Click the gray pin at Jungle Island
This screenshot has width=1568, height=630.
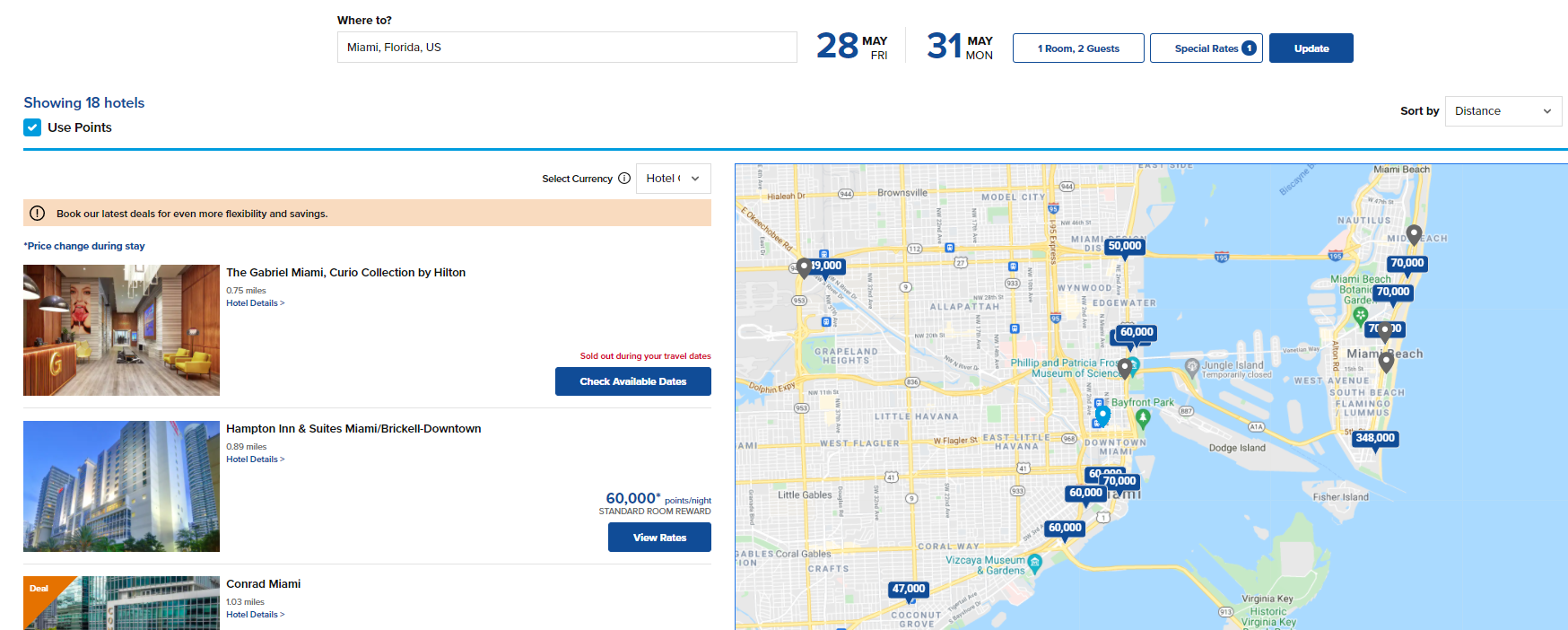click(x=1192, y=366)
